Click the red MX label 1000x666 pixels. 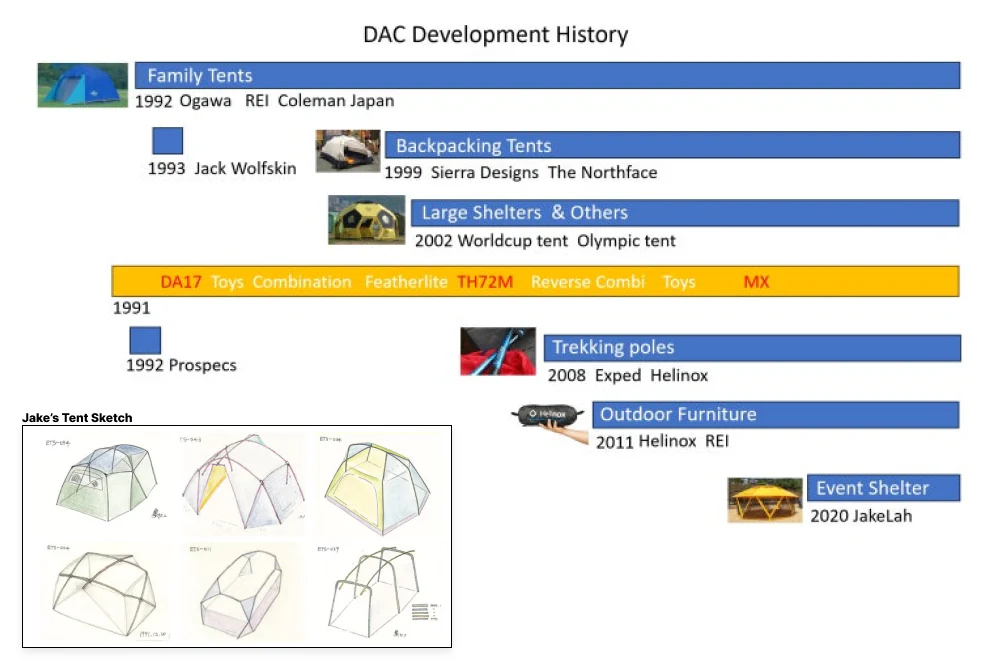click(x=756, y=282)
